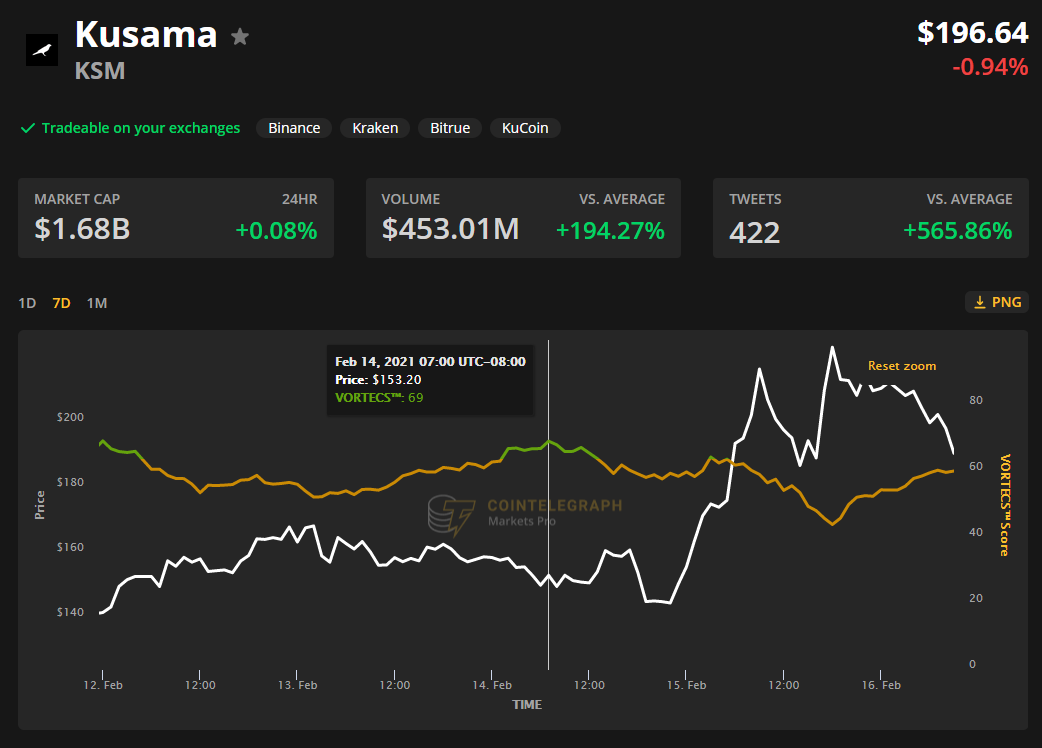
Task: Open the Kraken exchange tag
Action: pos(375,128)
